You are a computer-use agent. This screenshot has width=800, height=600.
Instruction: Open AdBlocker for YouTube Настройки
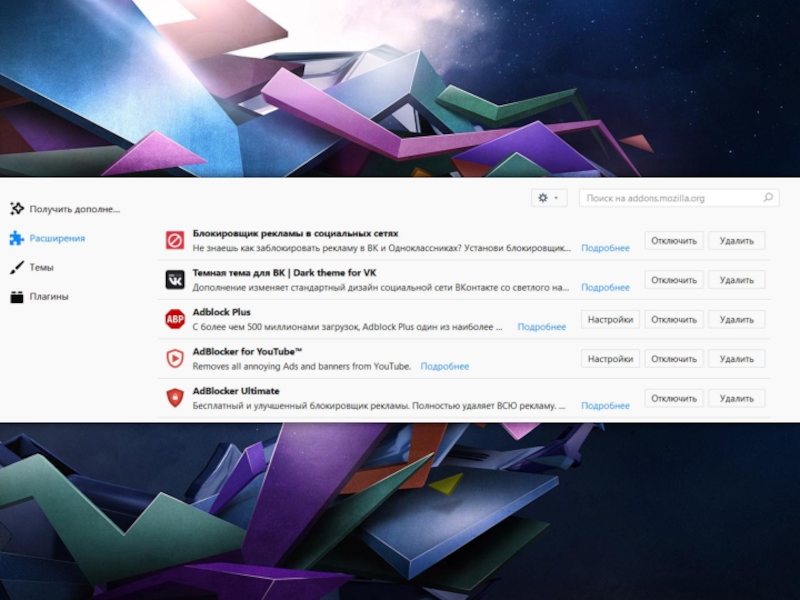(610, 359)
